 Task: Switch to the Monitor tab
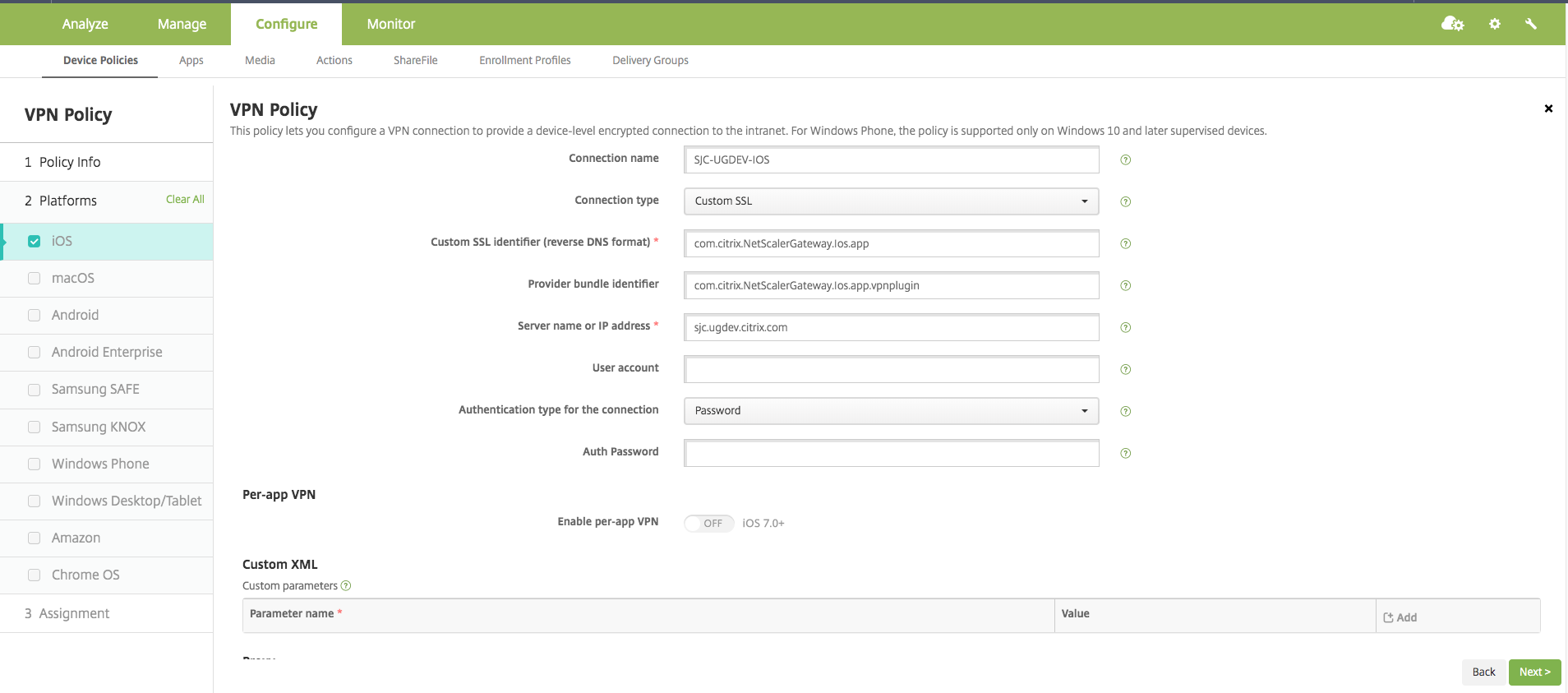click(390, 24)
